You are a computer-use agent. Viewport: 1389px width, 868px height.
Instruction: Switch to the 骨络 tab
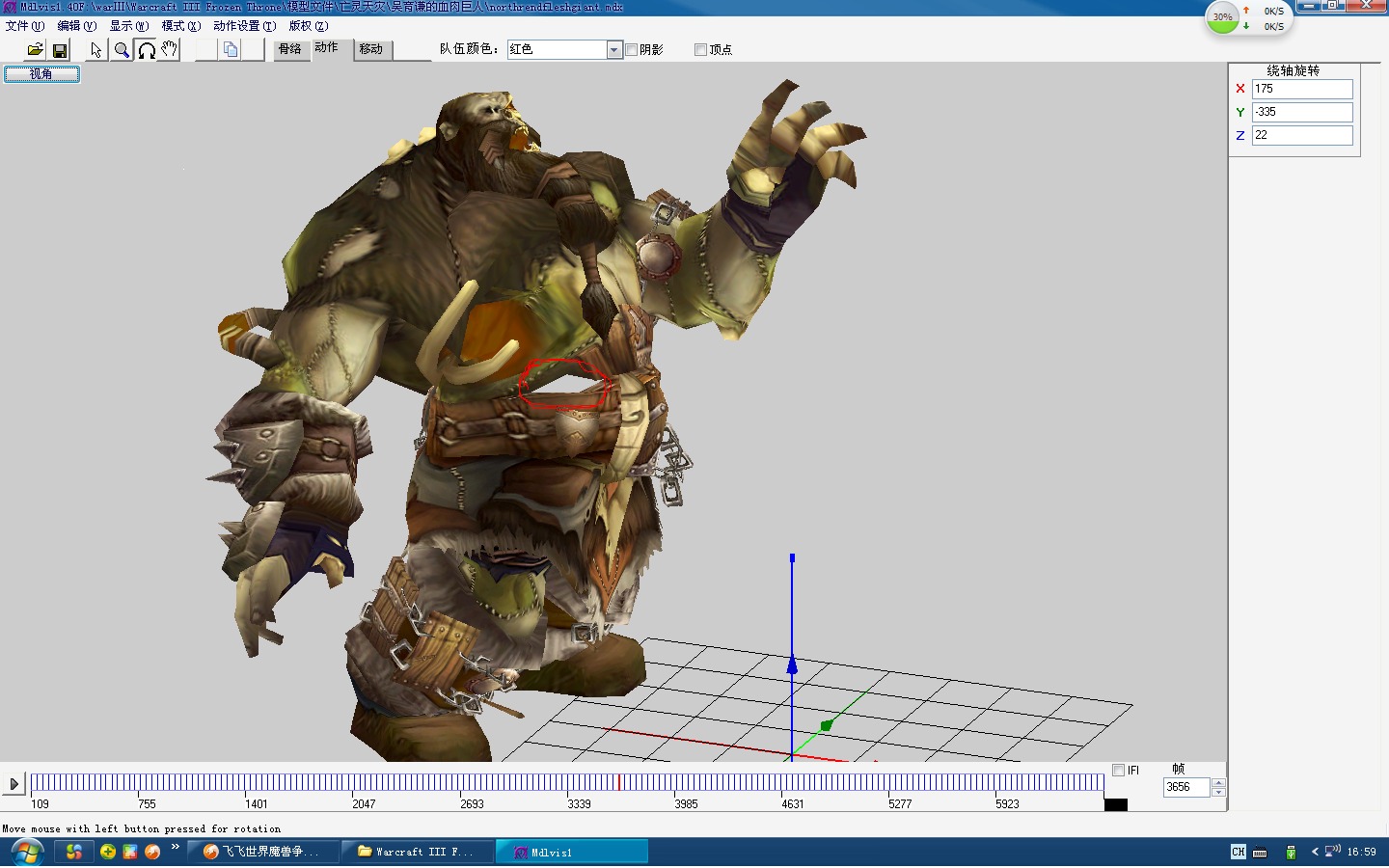[290, 49]
